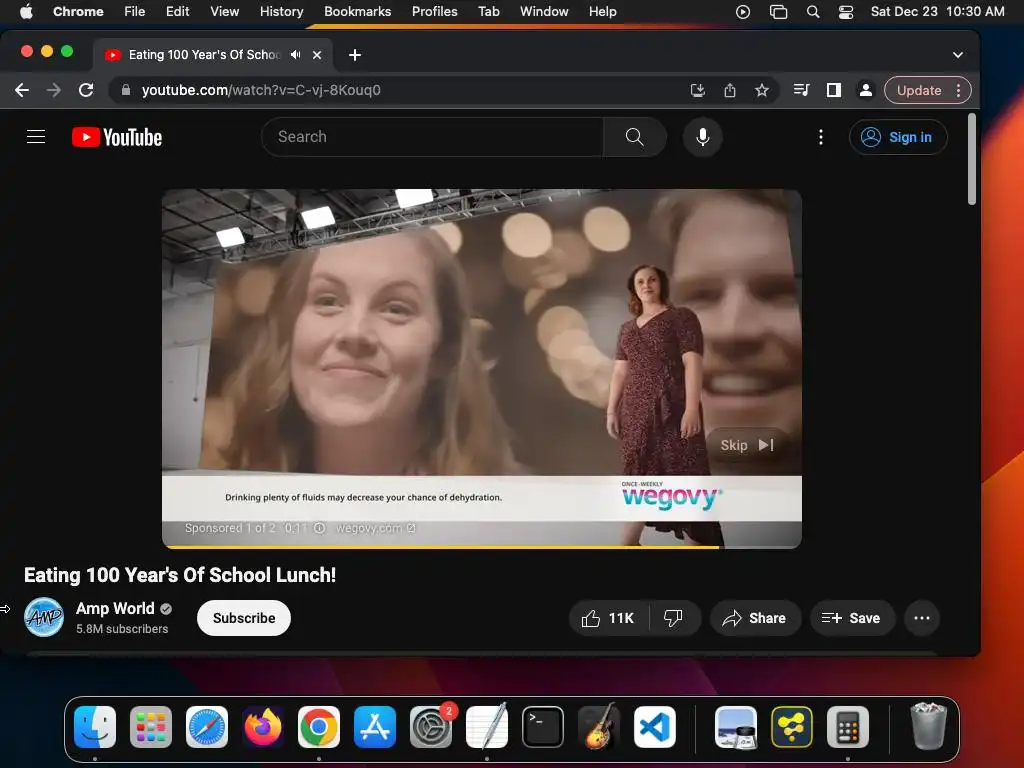Image resolution: width=1024 pixels, height=768 pixels.
Task: Open Chrome three-dot menu
Action: (x=958, y=90)
